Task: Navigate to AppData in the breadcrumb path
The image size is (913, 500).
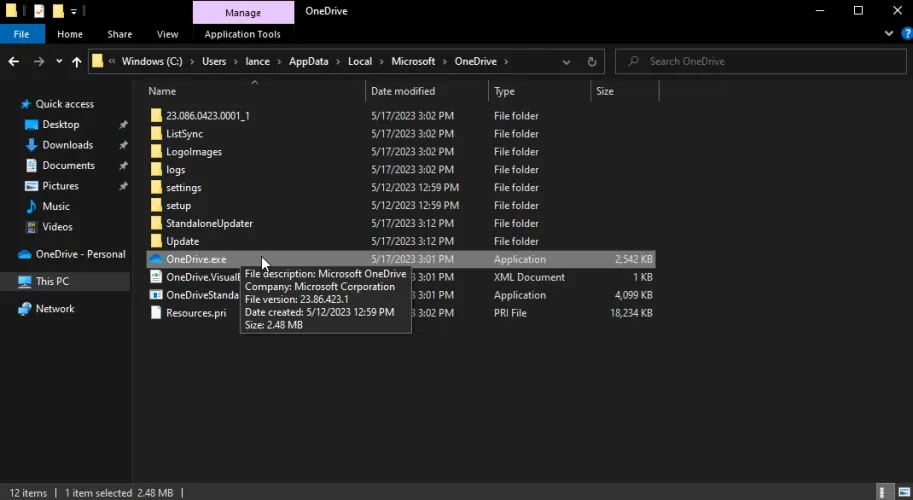Action: click(x=308, y=62)
